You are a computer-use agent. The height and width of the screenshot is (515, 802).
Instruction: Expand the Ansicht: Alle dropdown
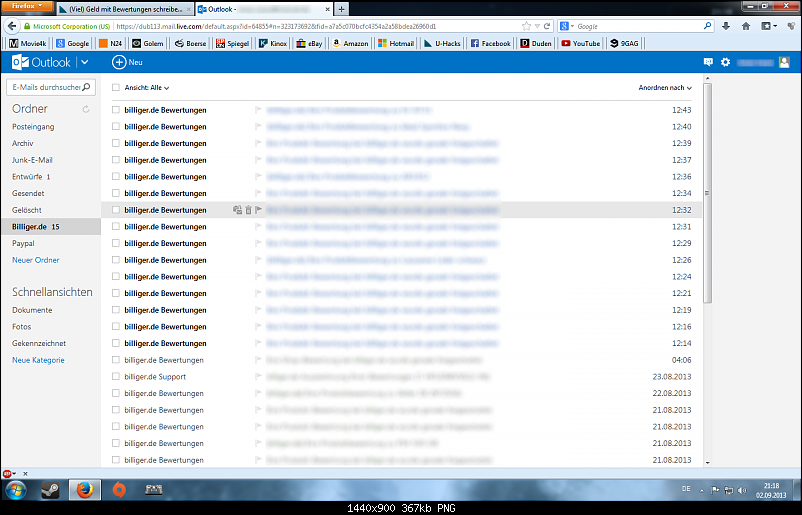click(147, 87)
